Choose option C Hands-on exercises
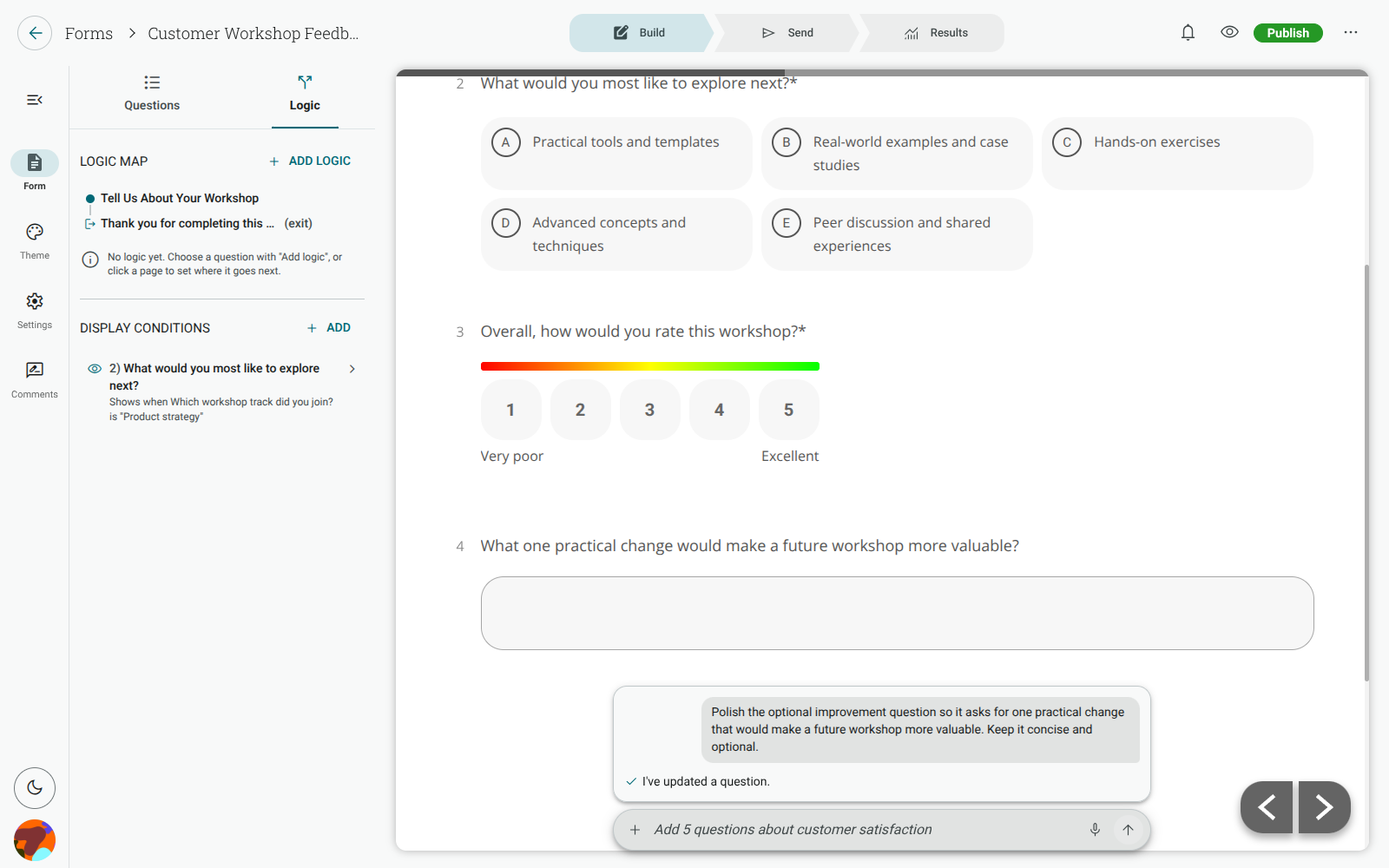The width and height of the screenshot is (1389, 868). coord(1177,154)
